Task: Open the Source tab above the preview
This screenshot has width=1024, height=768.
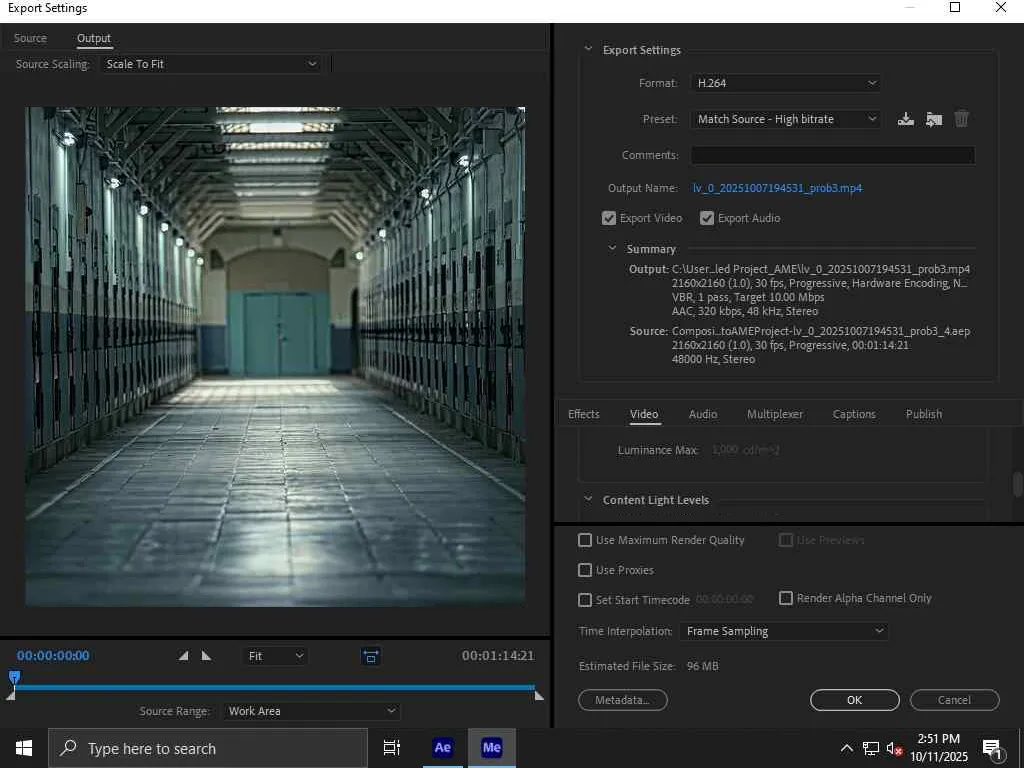Action: click(30, 38)
